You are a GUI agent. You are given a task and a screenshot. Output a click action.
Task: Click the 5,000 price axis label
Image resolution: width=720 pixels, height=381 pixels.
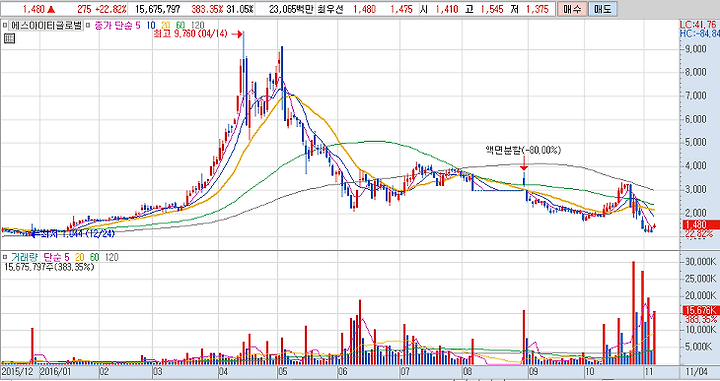[x=695, y=142]
